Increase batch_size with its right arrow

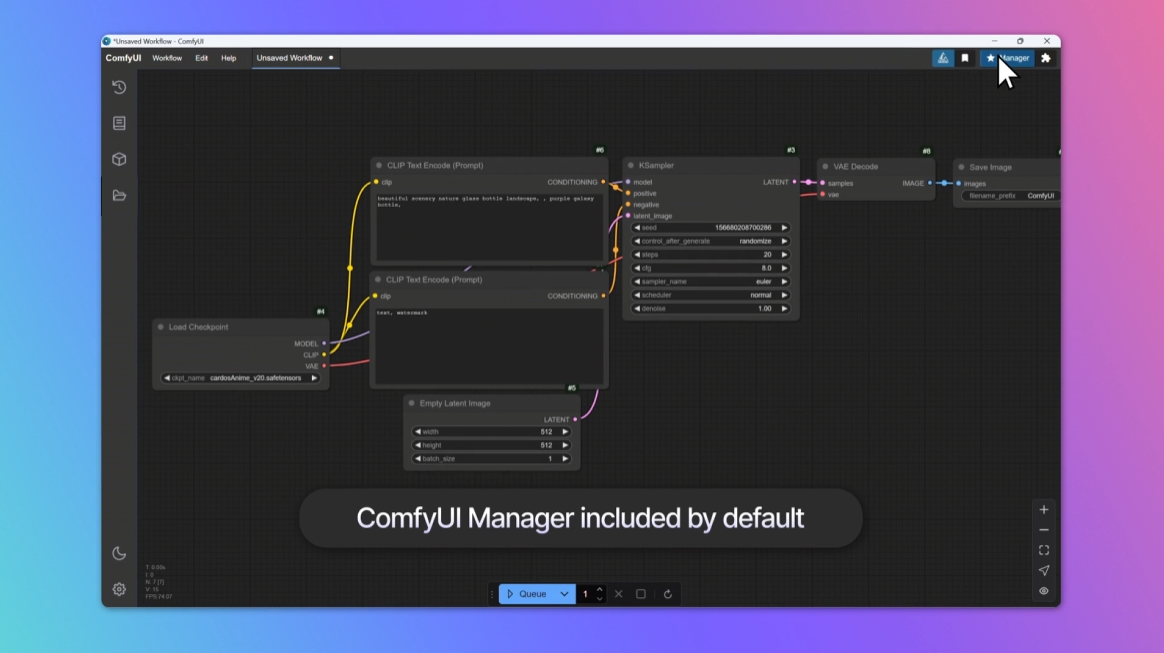pos(565,459)
